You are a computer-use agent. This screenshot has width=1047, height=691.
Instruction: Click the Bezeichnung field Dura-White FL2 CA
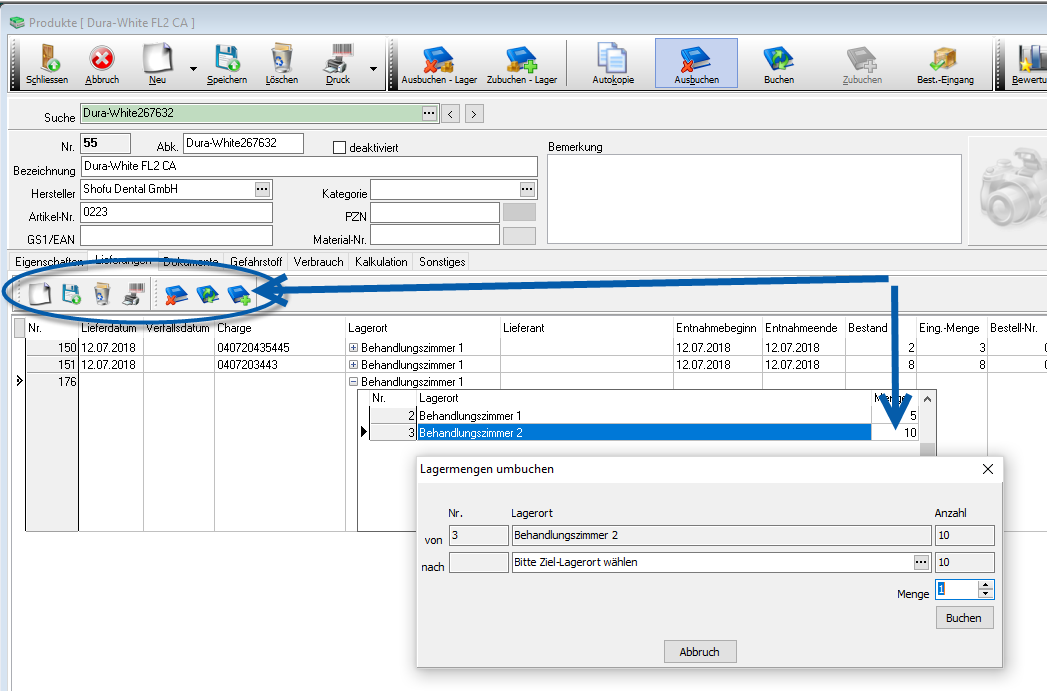309,166
